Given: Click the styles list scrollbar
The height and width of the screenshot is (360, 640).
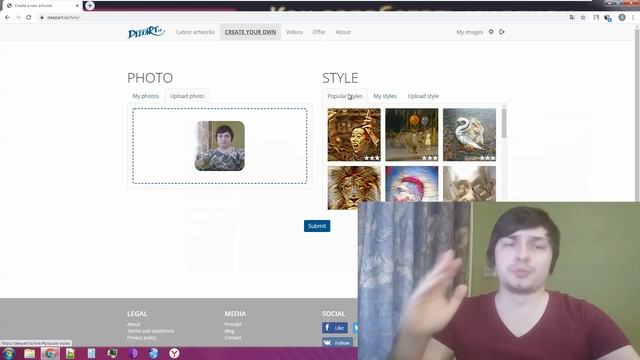Looking at the screenshot, I should point(504,124).
